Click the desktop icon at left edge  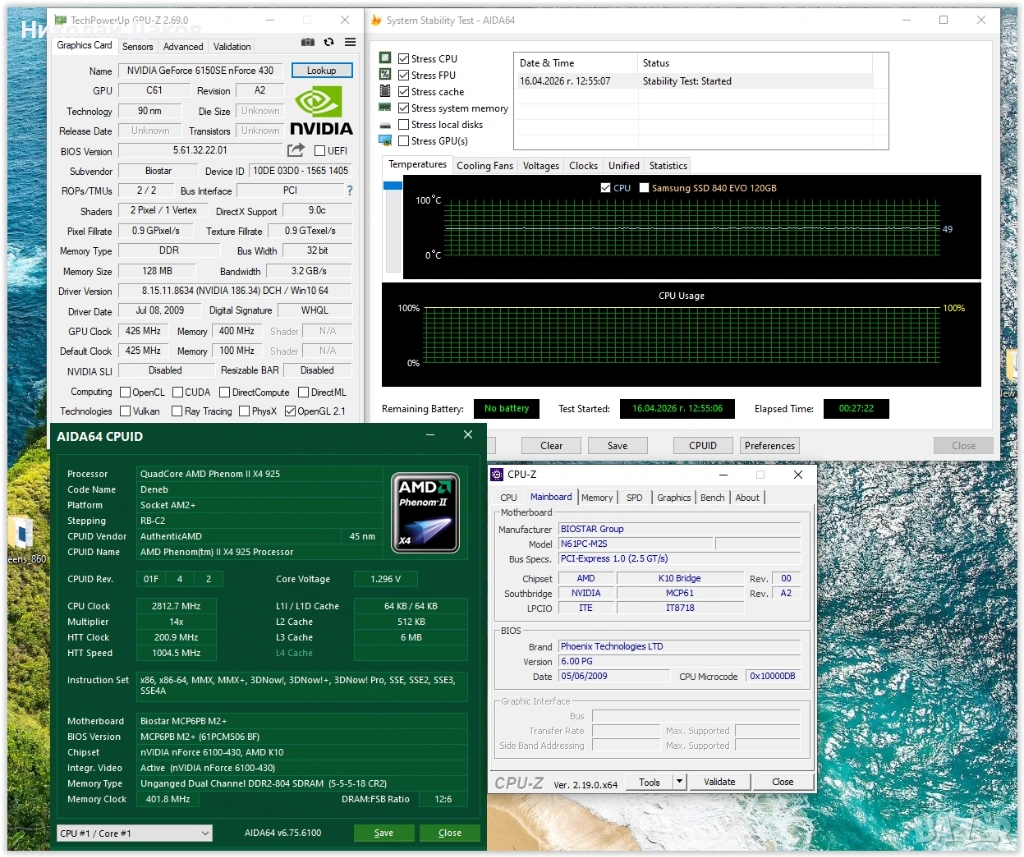pos(22,533)
